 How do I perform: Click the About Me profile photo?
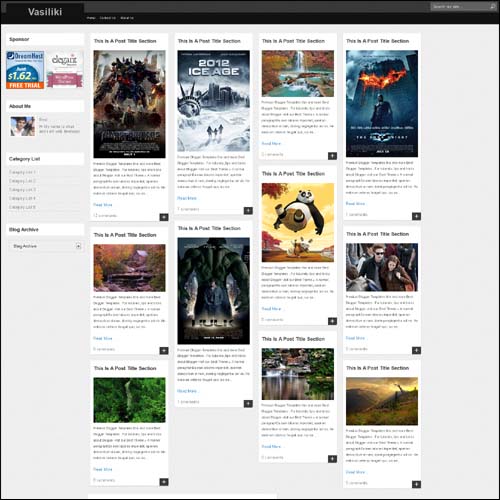[x=23, y=126]
